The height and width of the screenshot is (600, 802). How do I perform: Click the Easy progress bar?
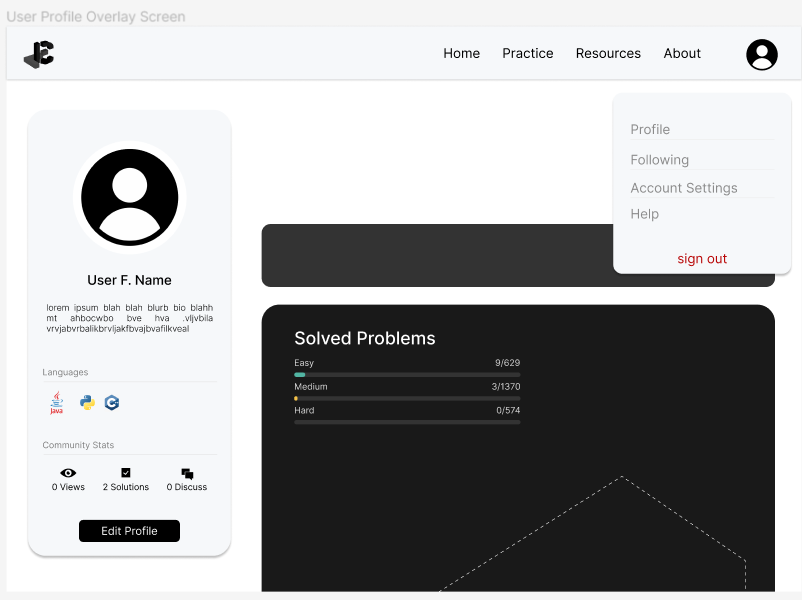(407, 375)
